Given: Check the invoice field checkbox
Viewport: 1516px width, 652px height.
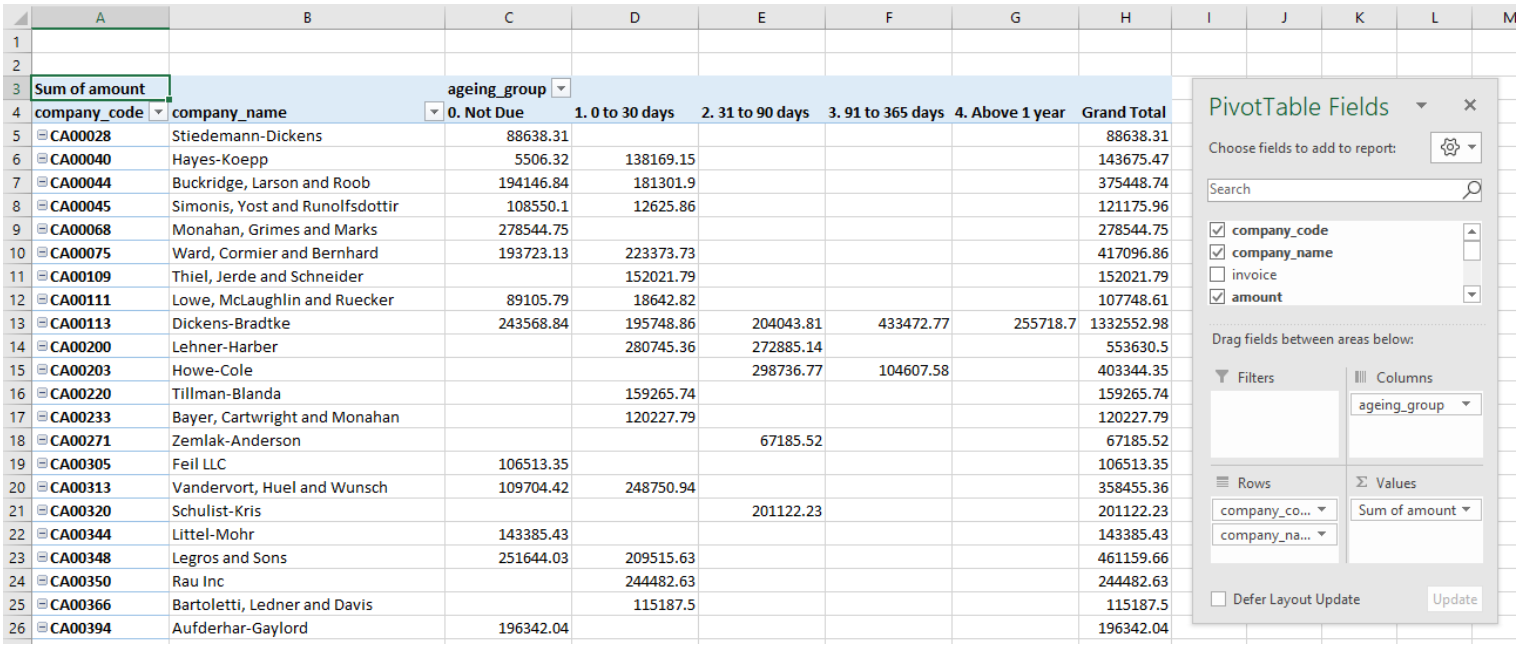Looking at the screenshot, I should coord(1217,274).
